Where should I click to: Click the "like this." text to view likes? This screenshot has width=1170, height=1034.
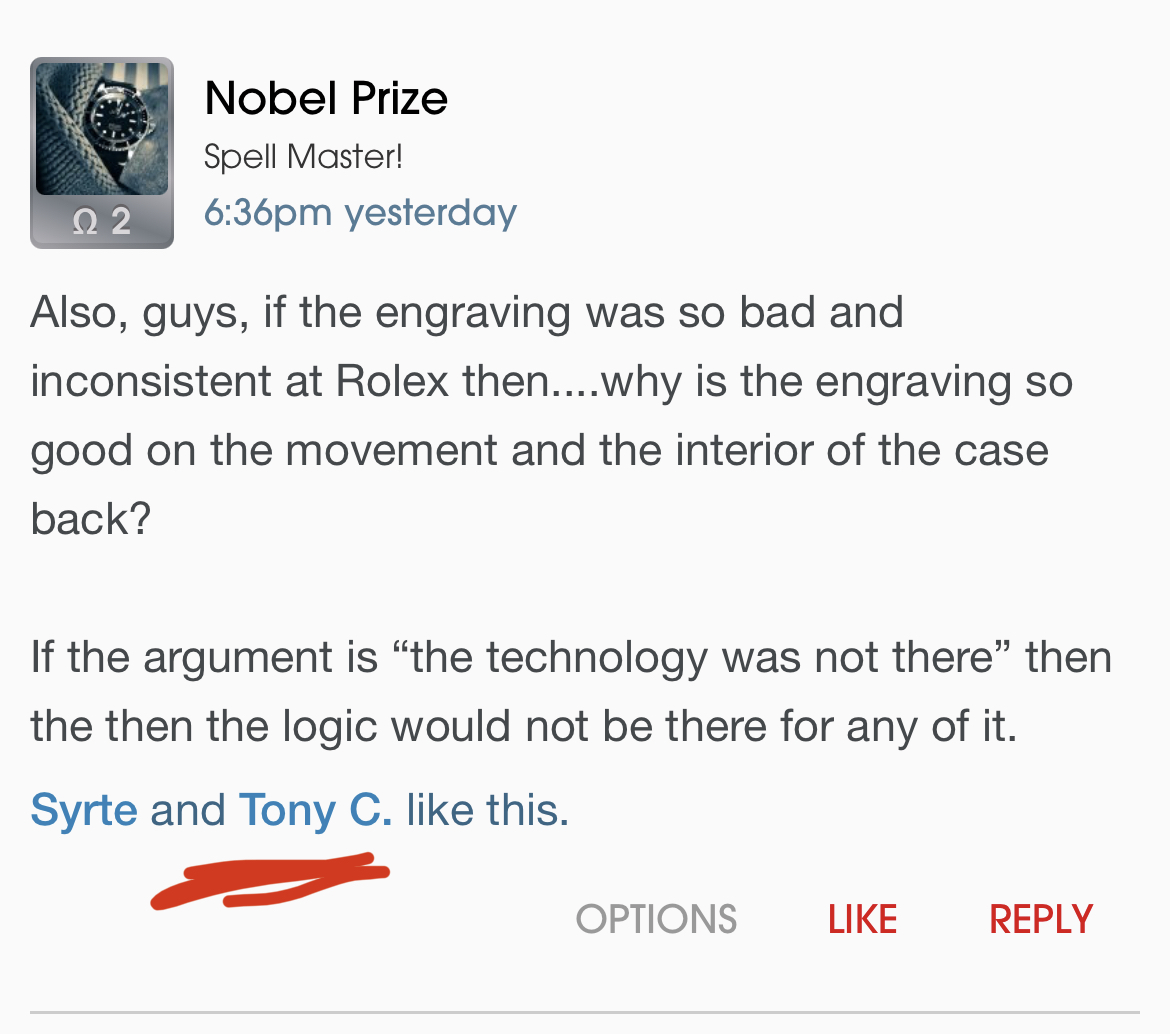487,809
